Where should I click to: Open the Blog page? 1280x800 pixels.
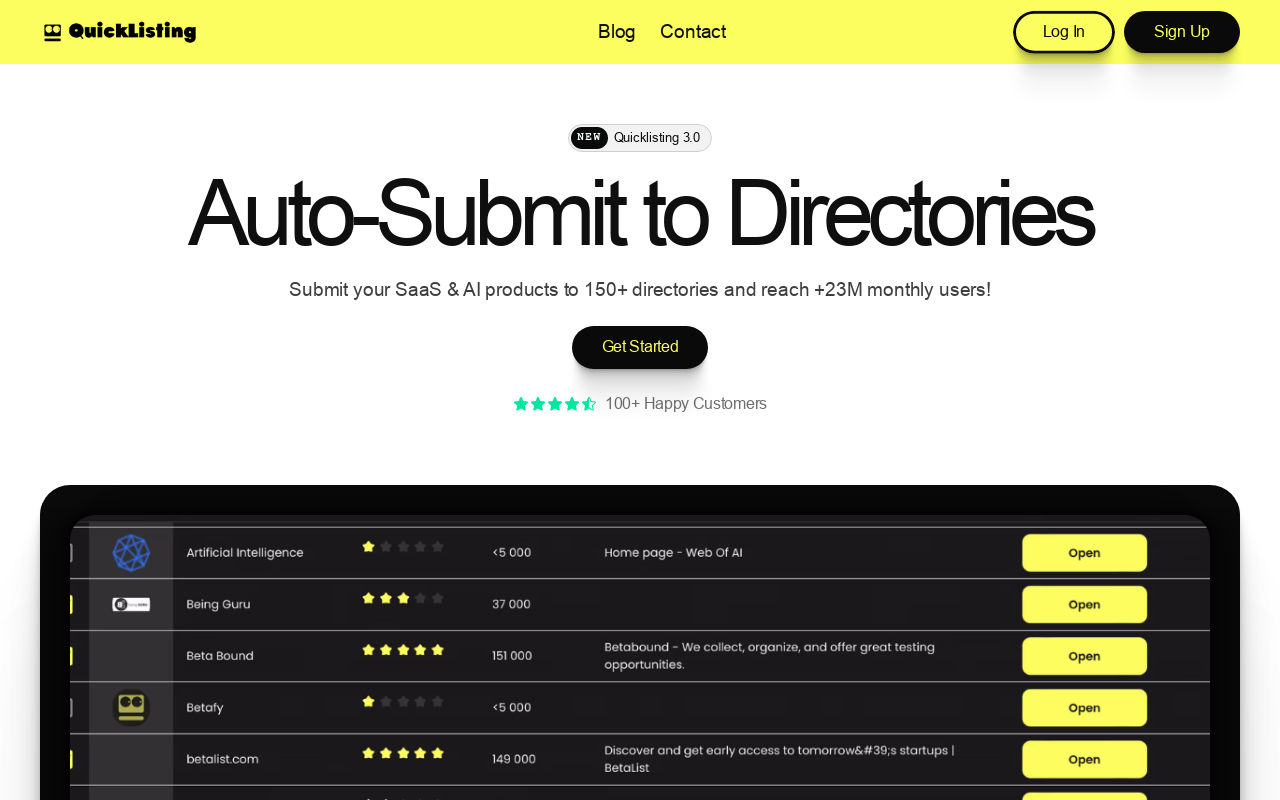616,32
